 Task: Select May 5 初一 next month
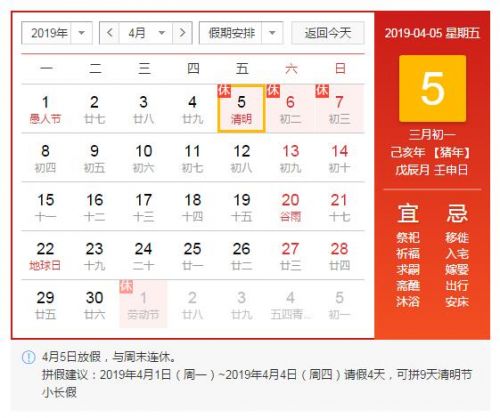[x=339, y=305]
